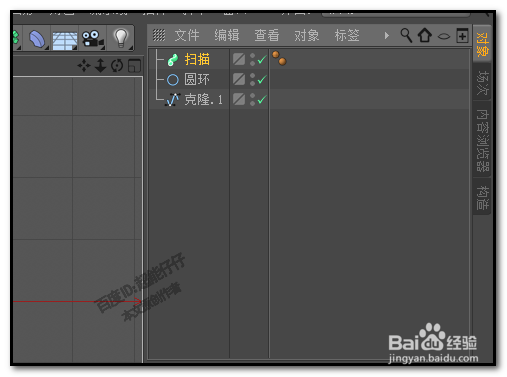Screen dimensions: 507x377
Task: Click the layer square for 扫描
Action: point(239,59)
